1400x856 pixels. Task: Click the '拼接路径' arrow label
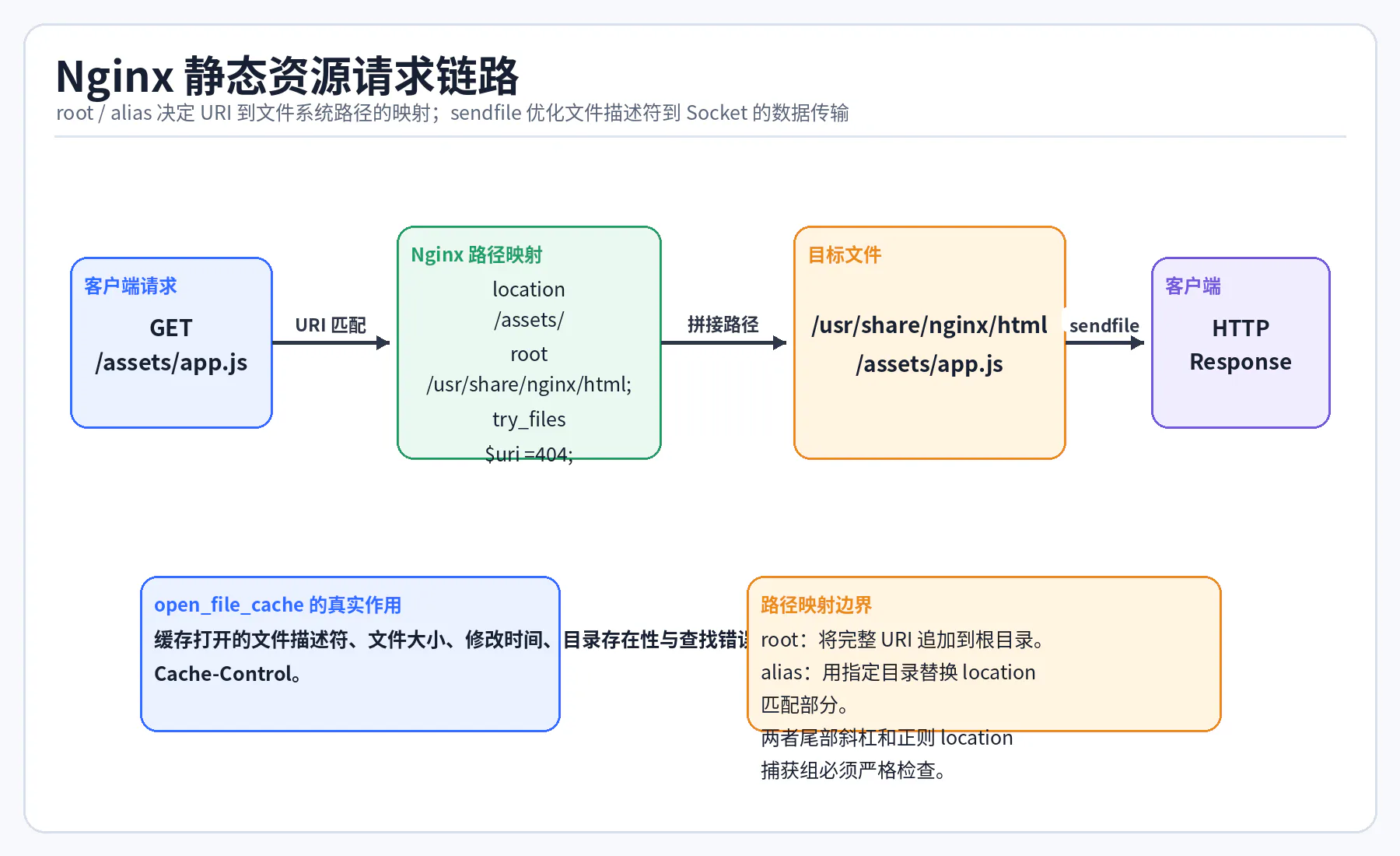[723, 325]
